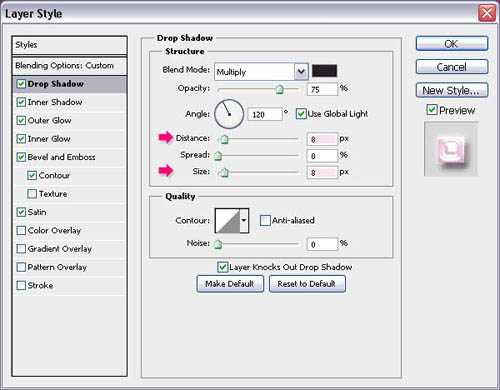Viewport: 500px width, 390px height.
Task: Enable the Texture checkbox
Action: 32,194
